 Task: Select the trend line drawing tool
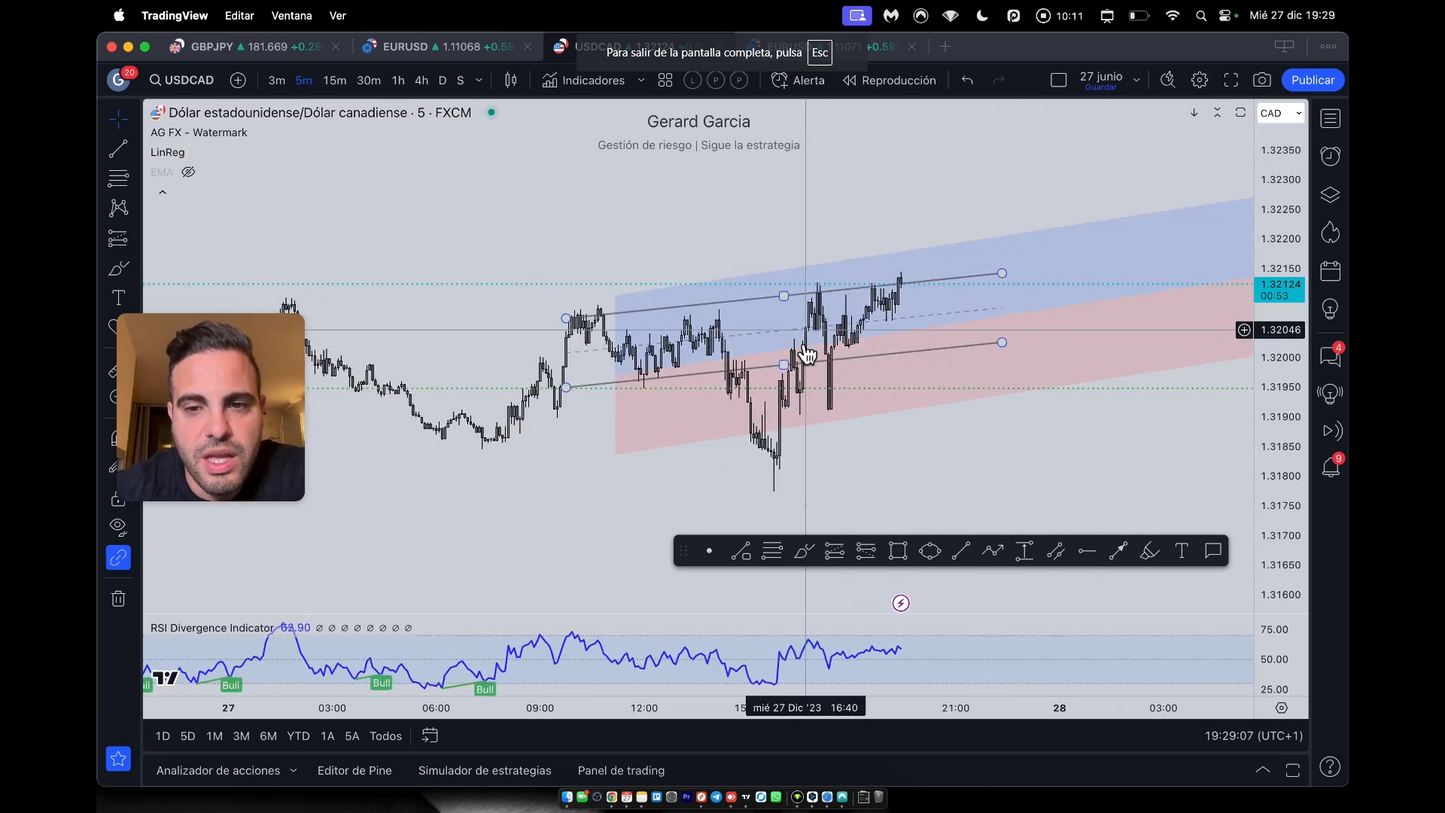[x=118, y=149]
